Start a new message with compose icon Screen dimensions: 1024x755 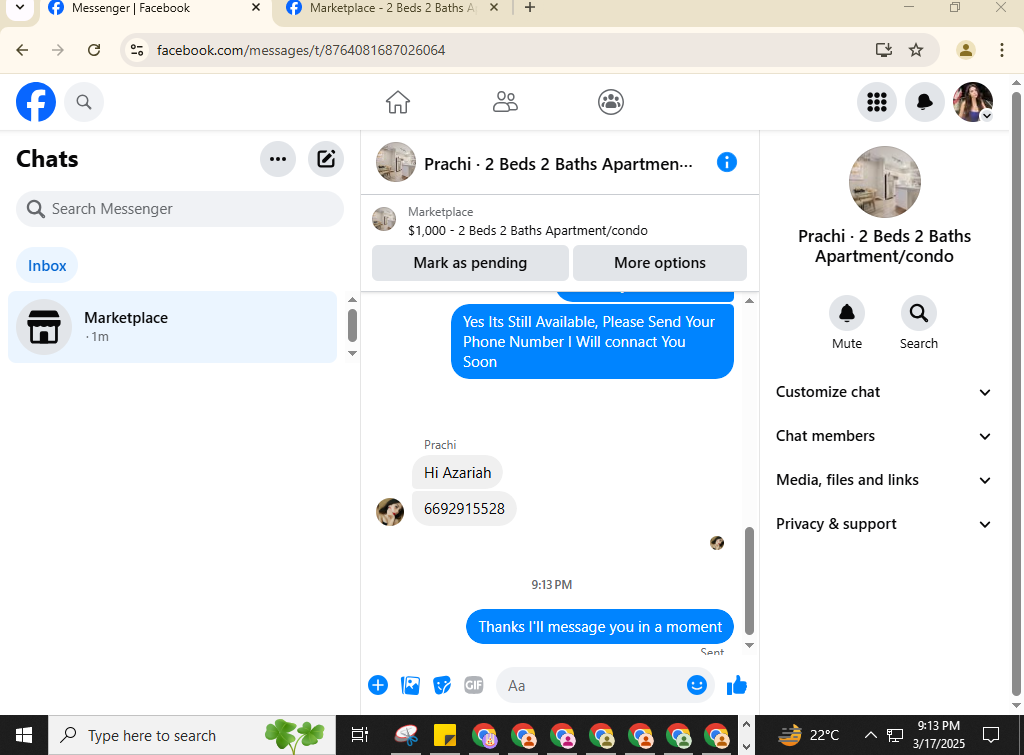click(326, 159)
